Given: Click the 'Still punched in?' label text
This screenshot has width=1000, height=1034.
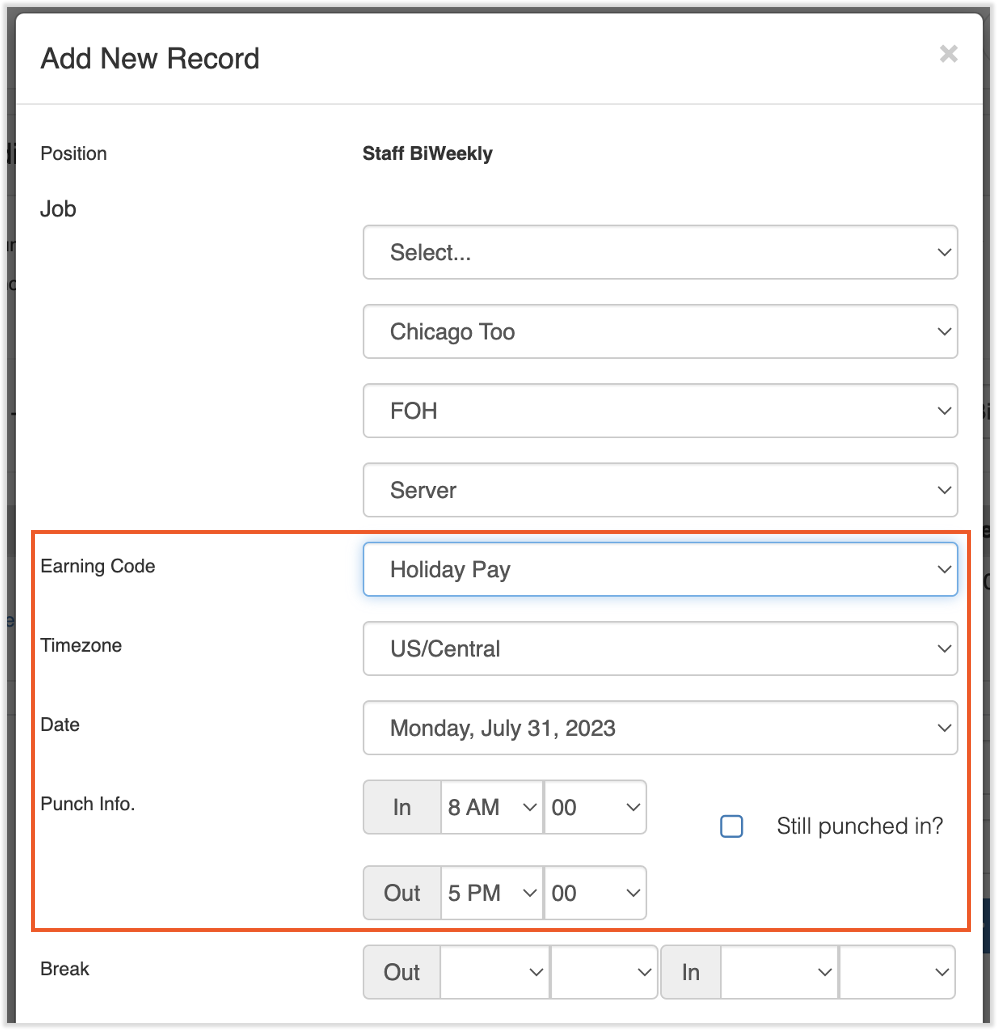Looking at the screenshot, I should 859,827.
